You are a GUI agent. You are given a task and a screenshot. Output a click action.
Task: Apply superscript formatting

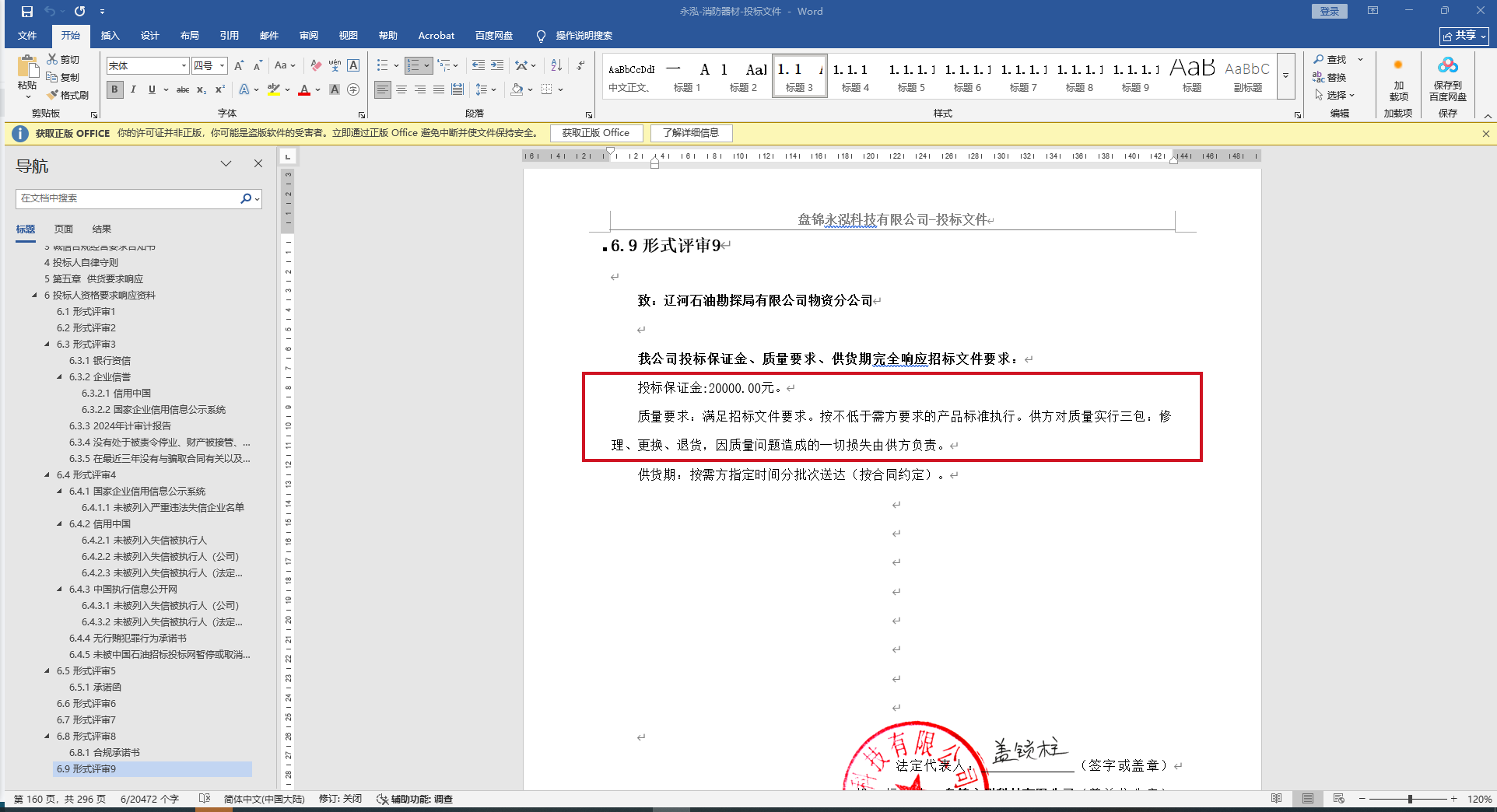coord(220,89)
